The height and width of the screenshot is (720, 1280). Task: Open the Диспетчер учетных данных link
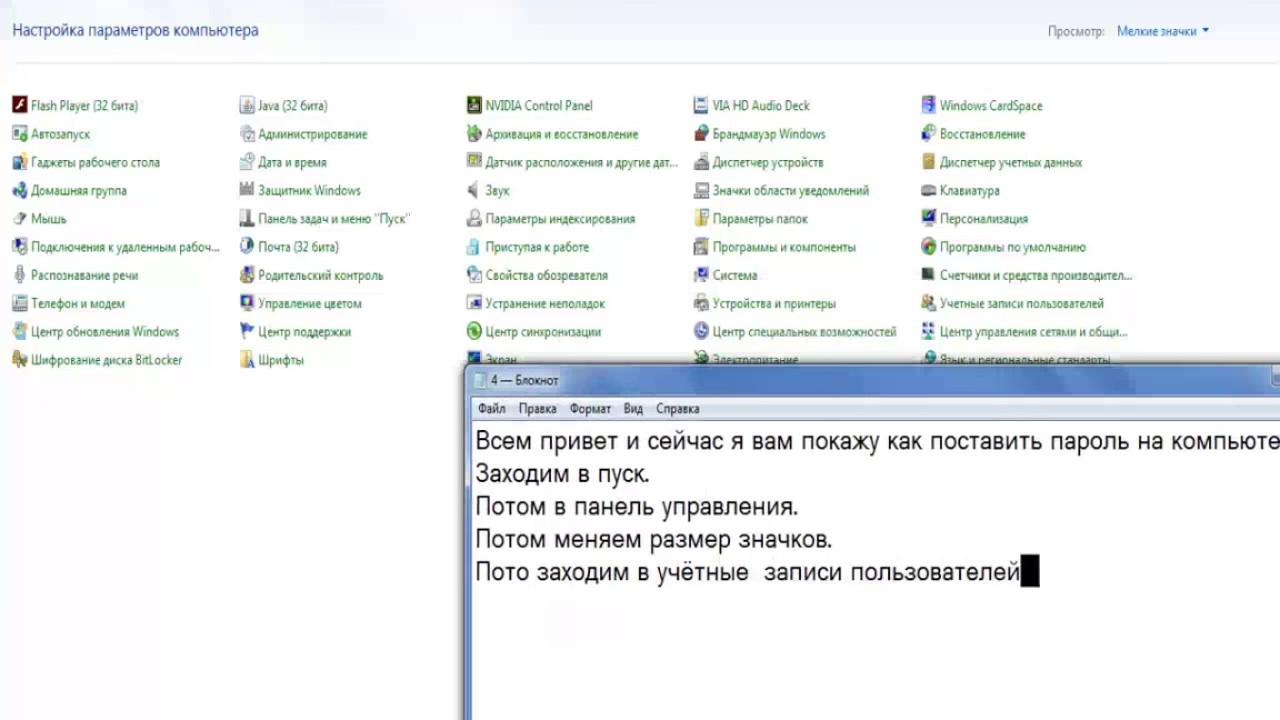(x=1011, y=162)
